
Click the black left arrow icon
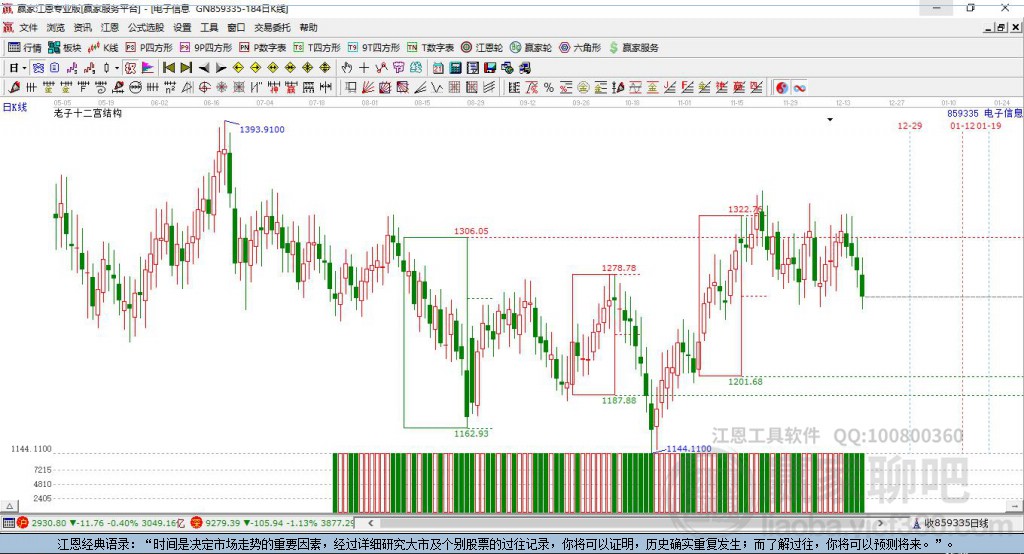tap(204, 68)
